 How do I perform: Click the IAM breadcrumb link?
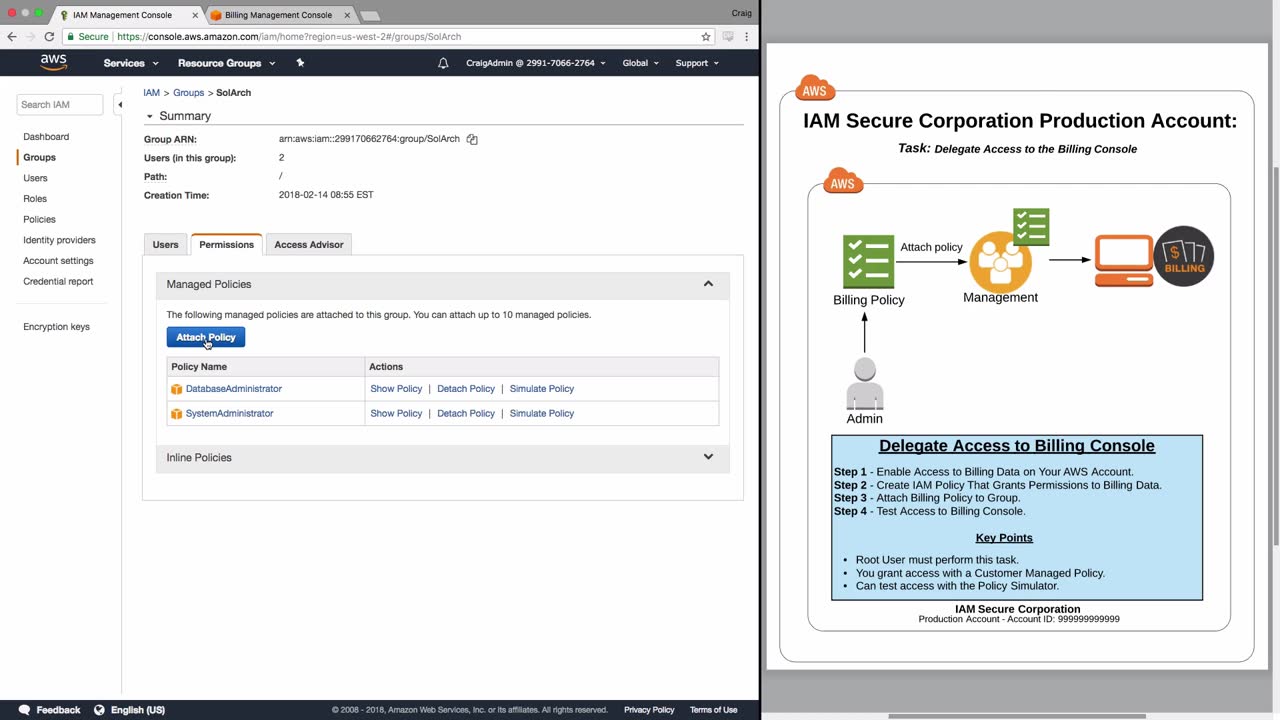click(x=151, y=93)
